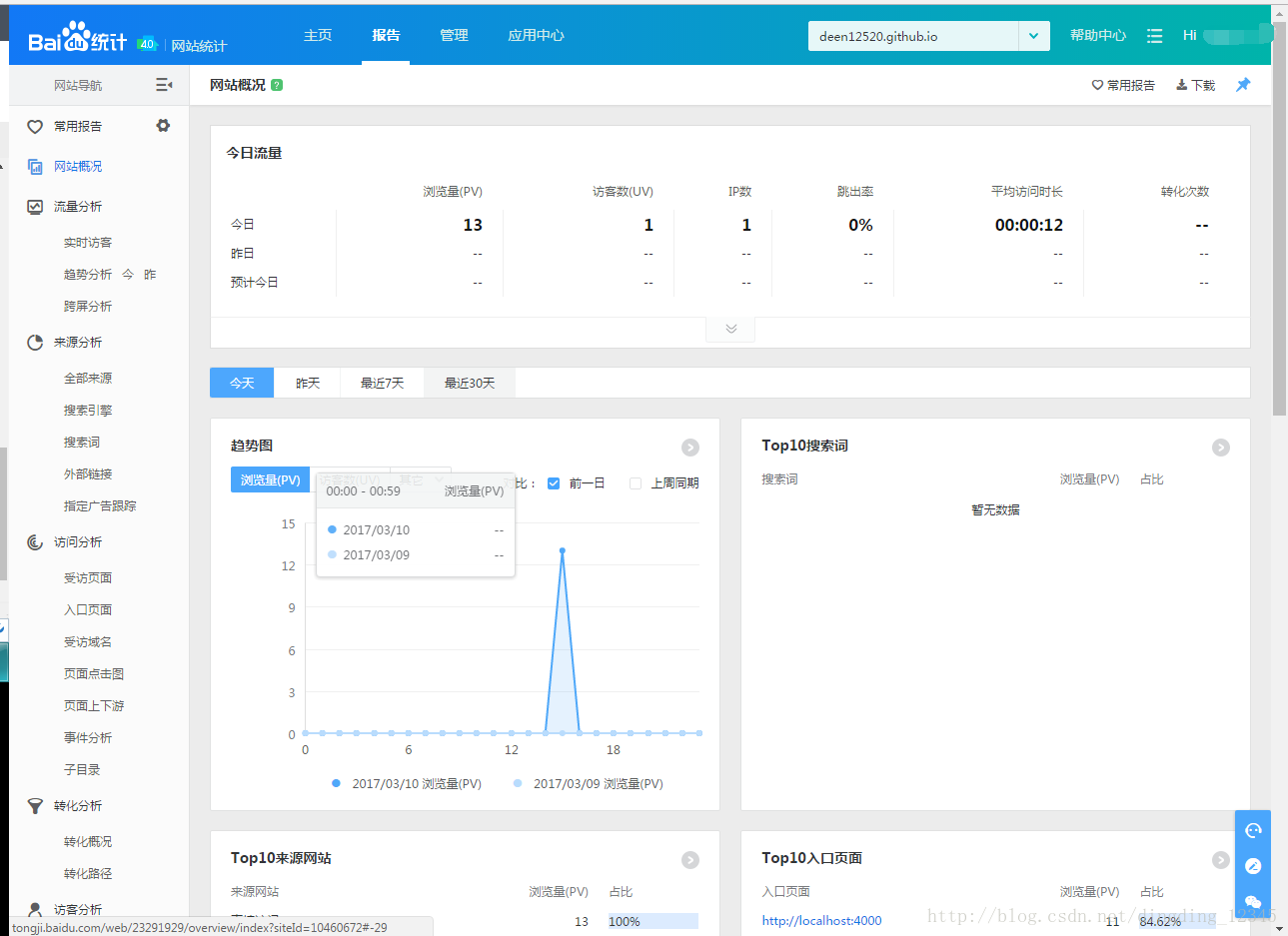Open 子目录 in the sidebar
Image resolution: width=1288 pixels, height=936 pixels.
(x=82, y=770)
